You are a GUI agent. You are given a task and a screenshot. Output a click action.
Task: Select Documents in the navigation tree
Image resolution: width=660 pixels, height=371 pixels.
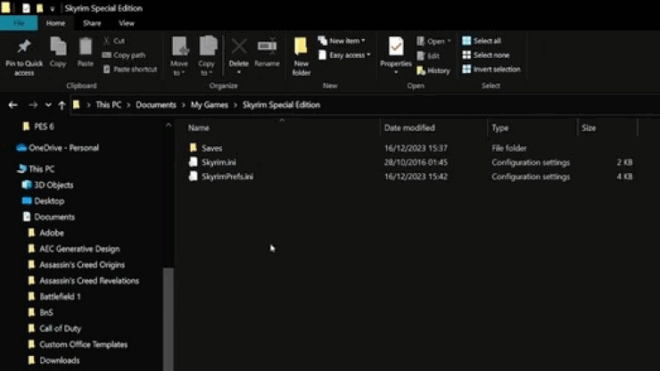pyautogui.click(x=54, y=217)
